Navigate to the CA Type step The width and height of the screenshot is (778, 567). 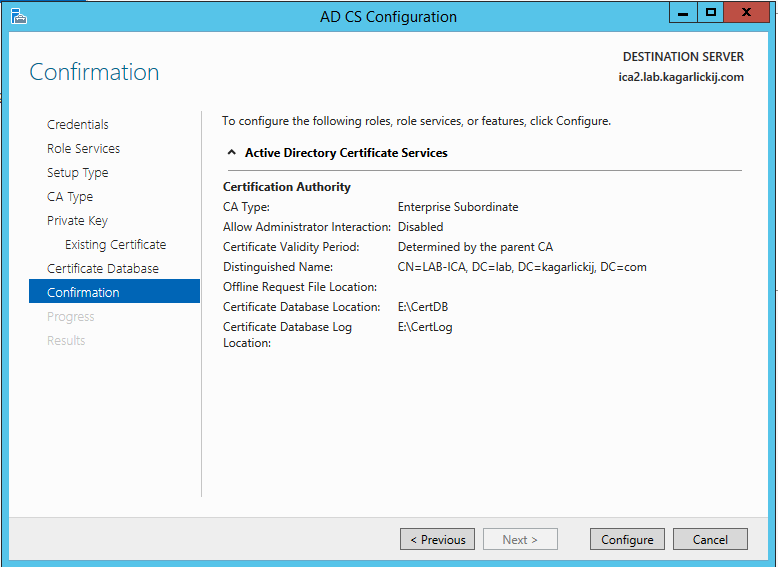(x=70, y=197)
